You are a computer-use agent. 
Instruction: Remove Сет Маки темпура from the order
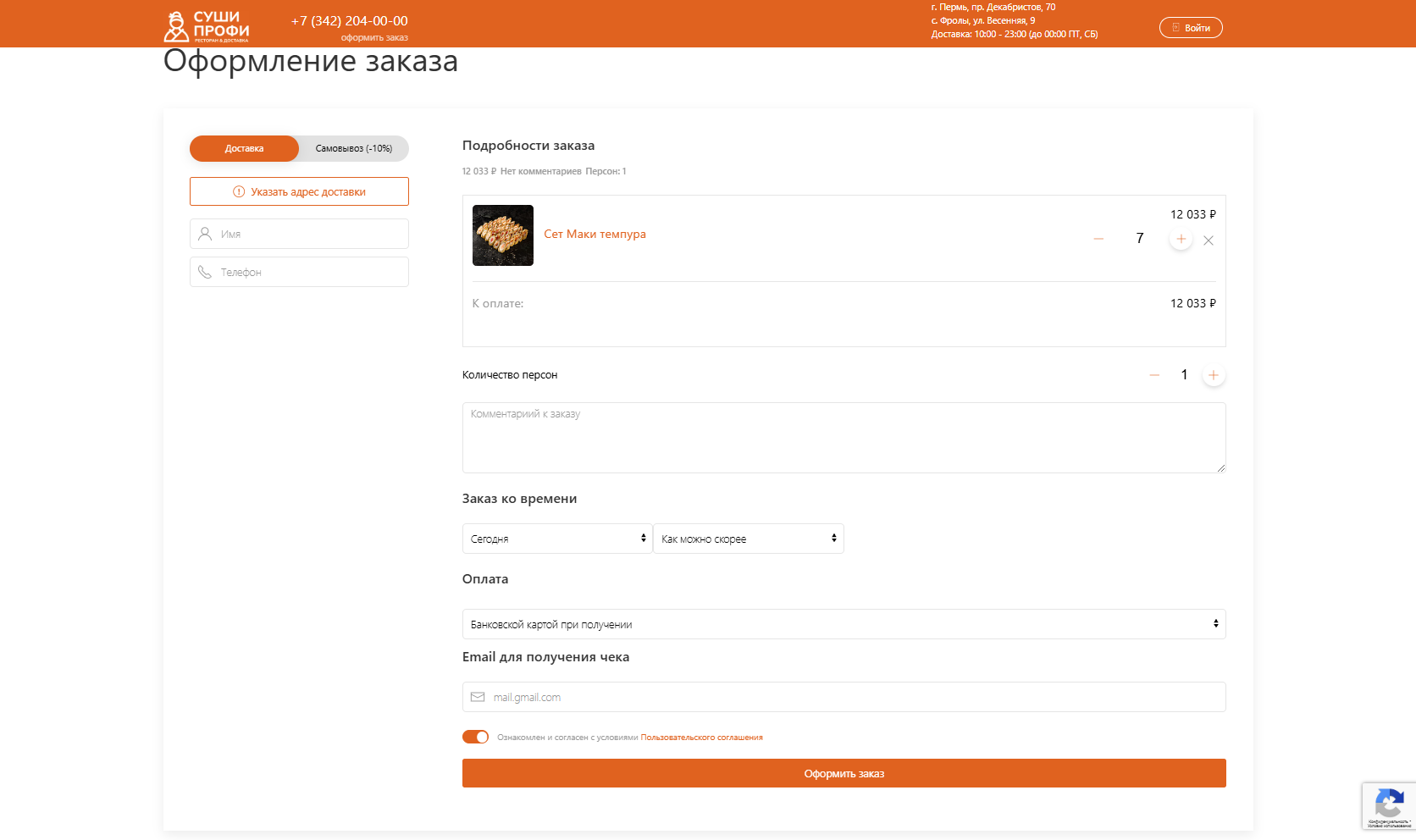(x=1209, y=240)
